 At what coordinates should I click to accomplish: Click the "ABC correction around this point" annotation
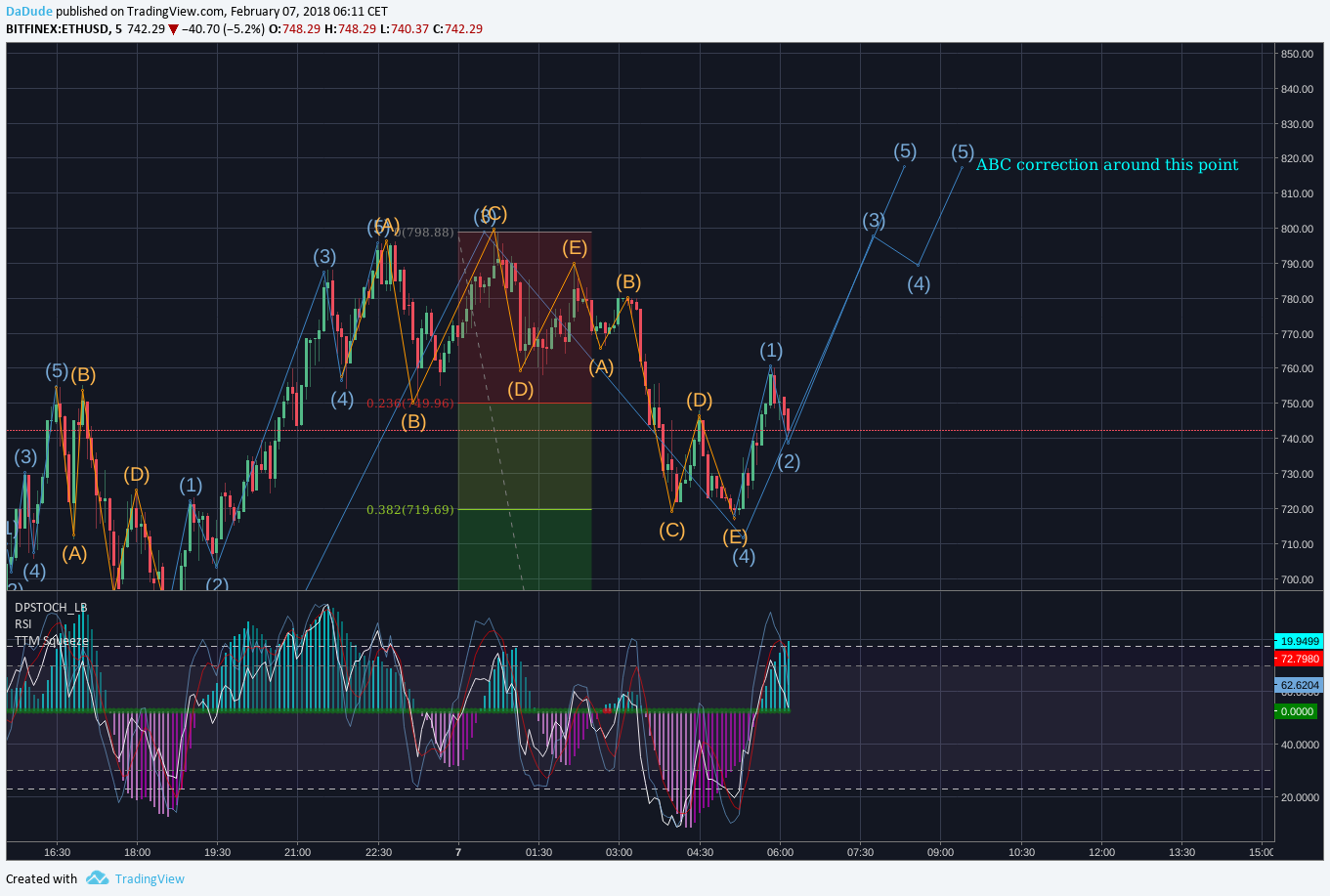(x=1107, y=164)
